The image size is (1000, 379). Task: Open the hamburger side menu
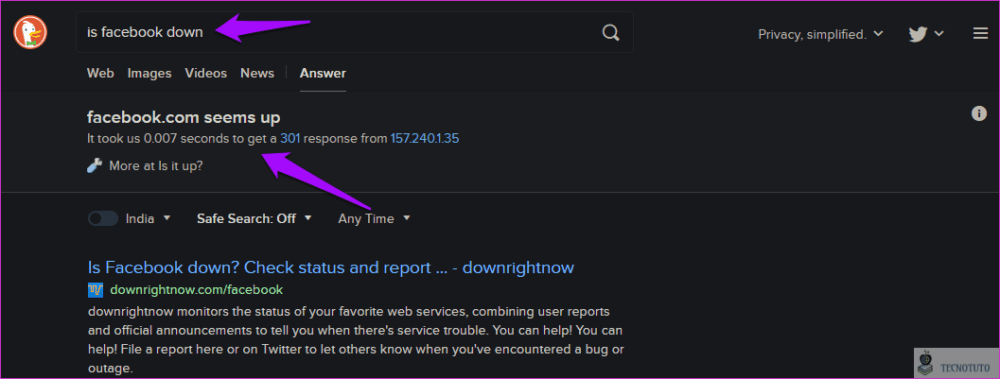(980, 33)
